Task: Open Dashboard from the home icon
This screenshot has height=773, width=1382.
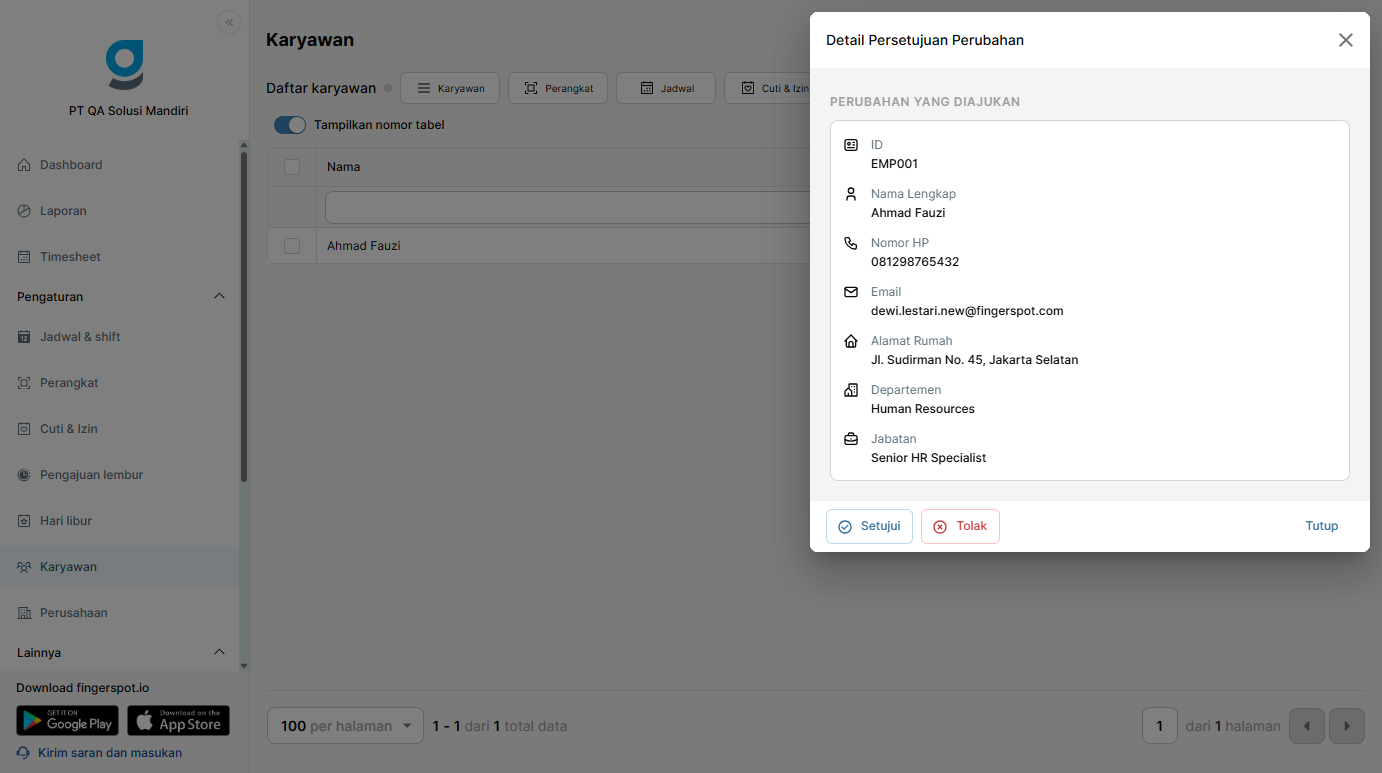Action: pyautogui.click(x=24, y=165)
